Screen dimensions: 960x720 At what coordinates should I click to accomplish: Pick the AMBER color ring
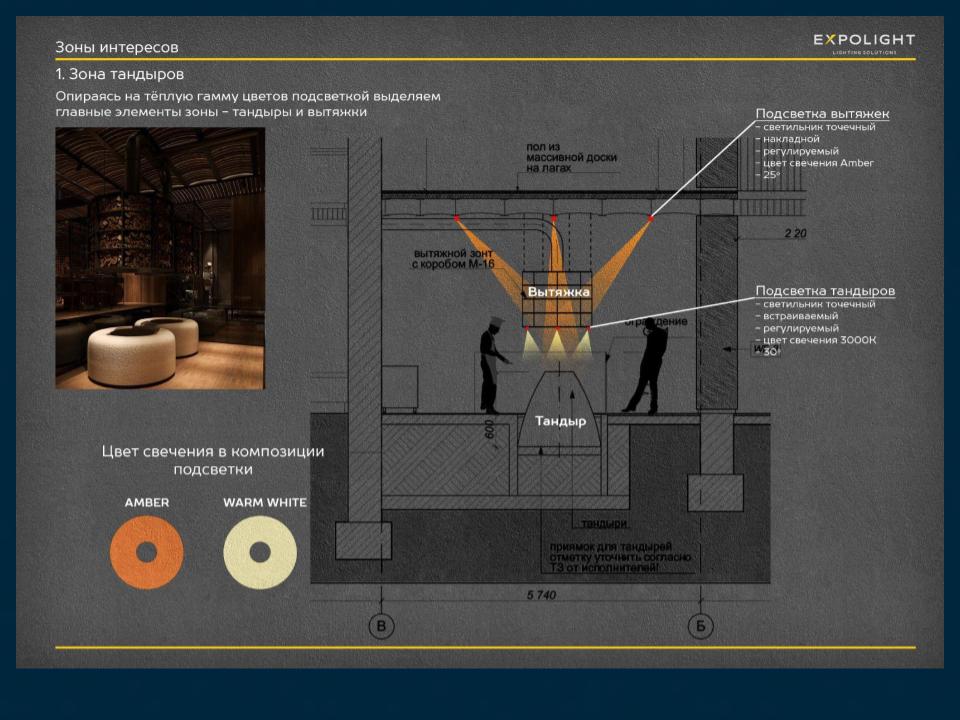146,551
